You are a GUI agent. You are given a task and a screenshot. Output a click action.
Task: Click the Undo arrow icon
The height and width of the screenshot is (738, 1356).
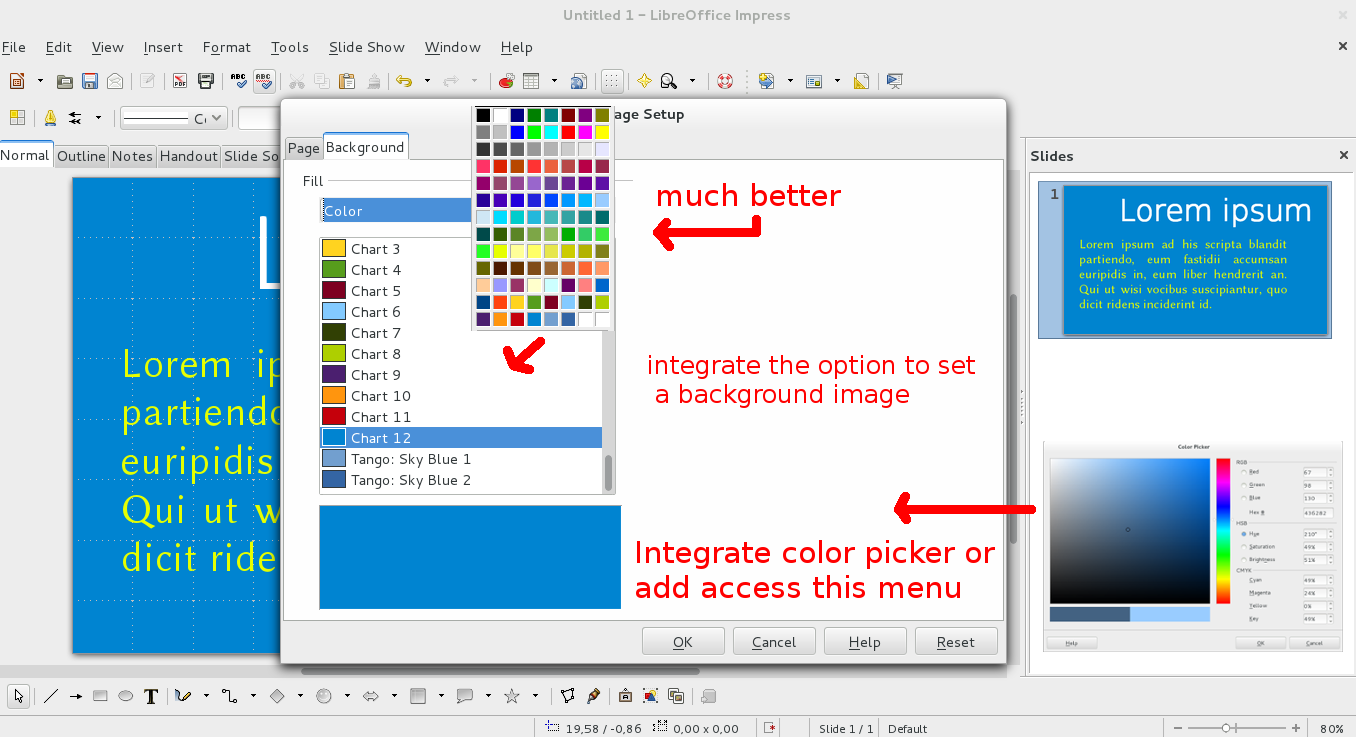coord(404,81)
